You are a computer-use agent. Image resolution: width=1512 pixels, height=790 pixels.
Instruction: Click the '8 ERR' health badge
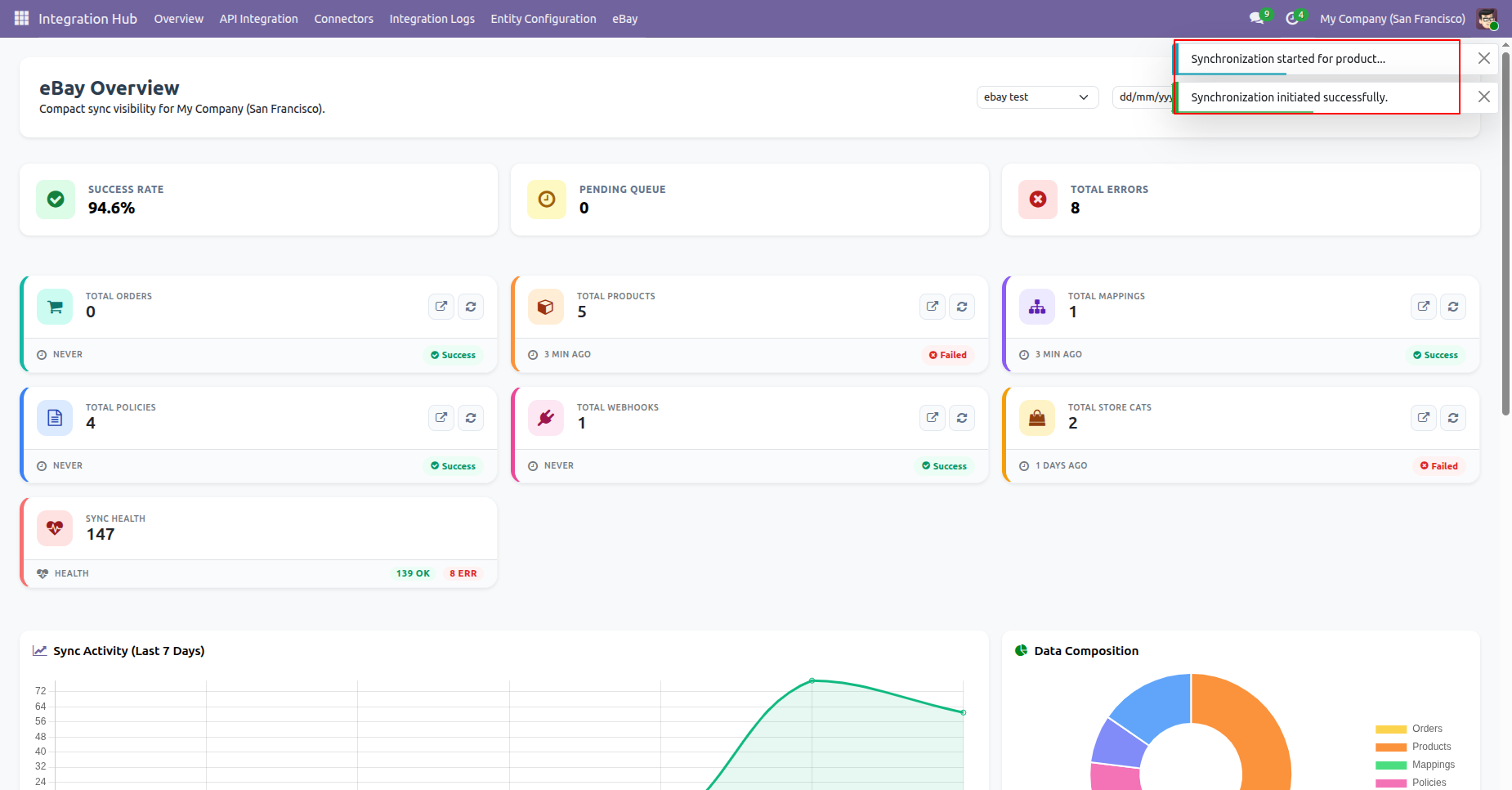(463, 573)
